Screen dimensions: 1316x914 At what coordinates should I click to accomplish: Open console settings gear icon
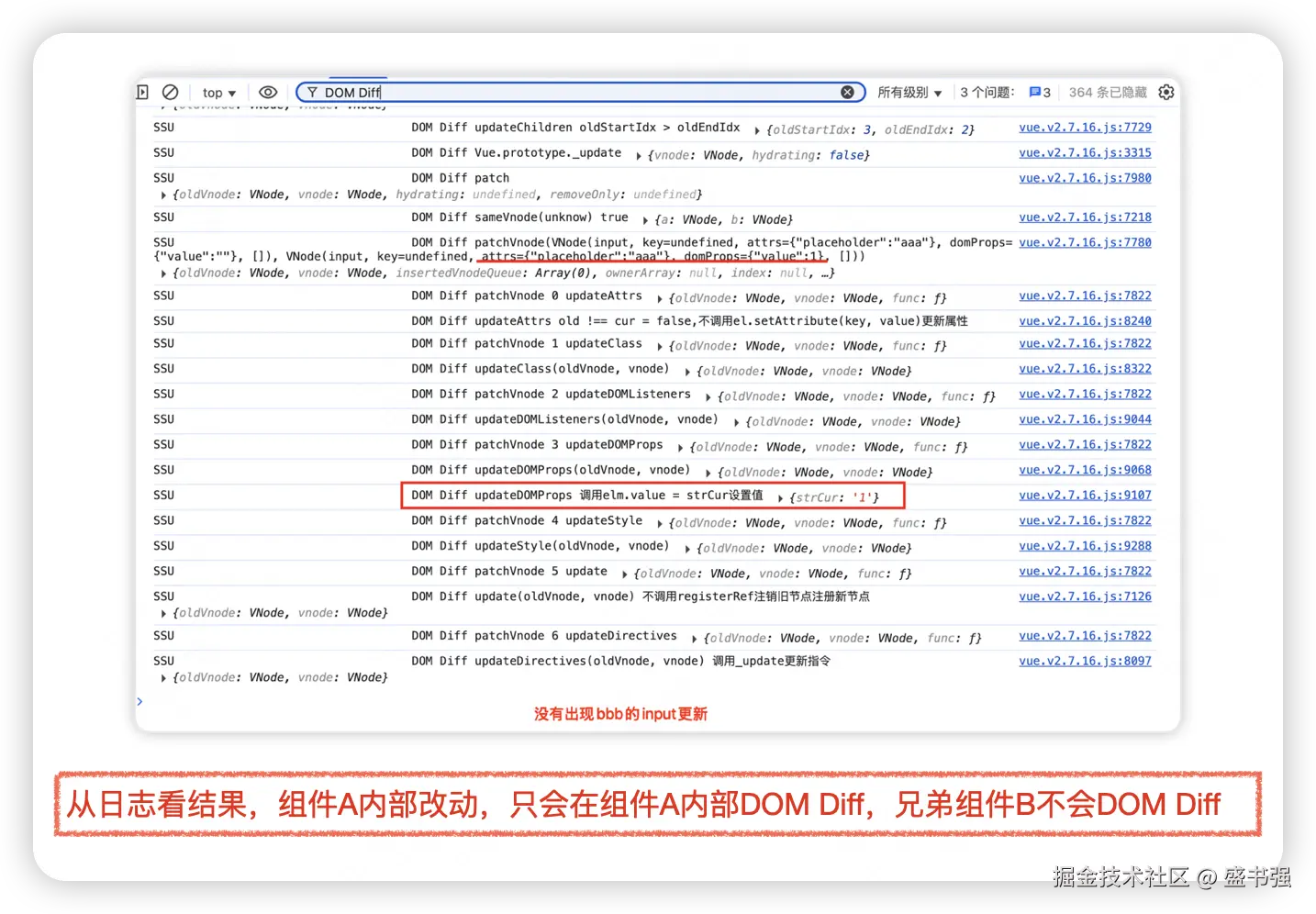1166,92
